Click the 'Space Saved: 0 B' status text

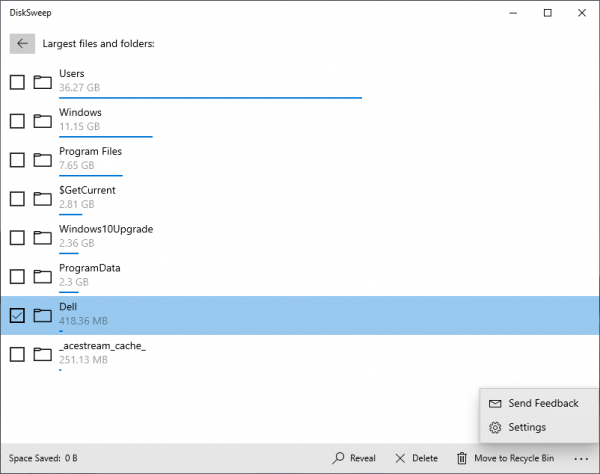tap(43, 458)
